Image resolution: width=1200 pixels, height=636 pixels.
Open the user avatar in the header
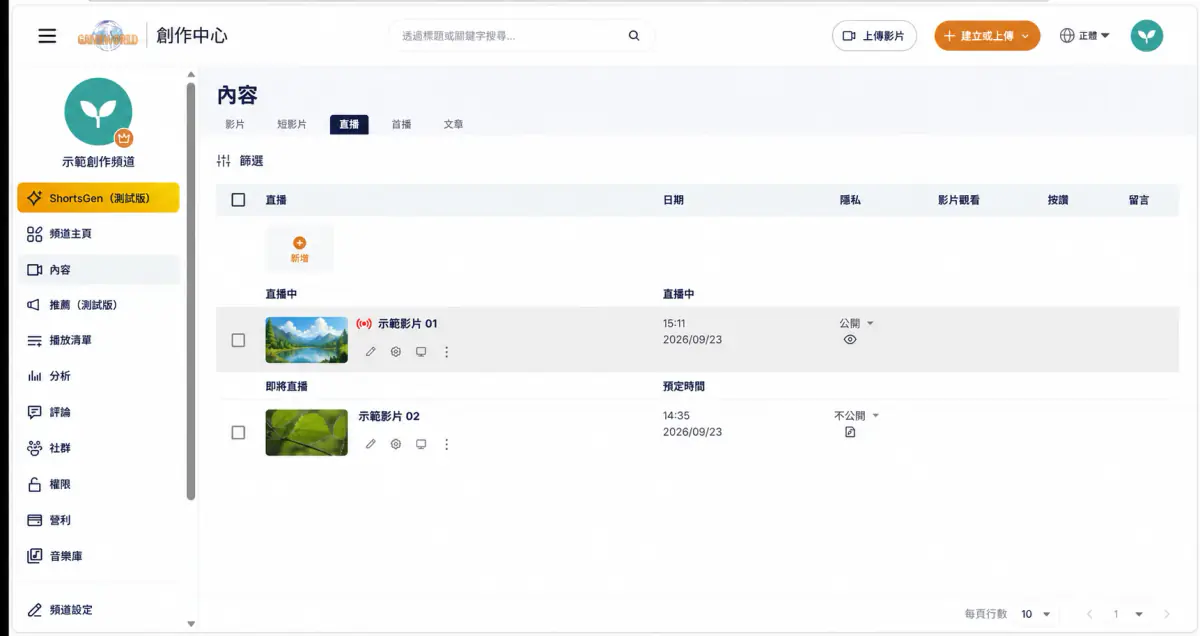click(x=1147, y=36)
